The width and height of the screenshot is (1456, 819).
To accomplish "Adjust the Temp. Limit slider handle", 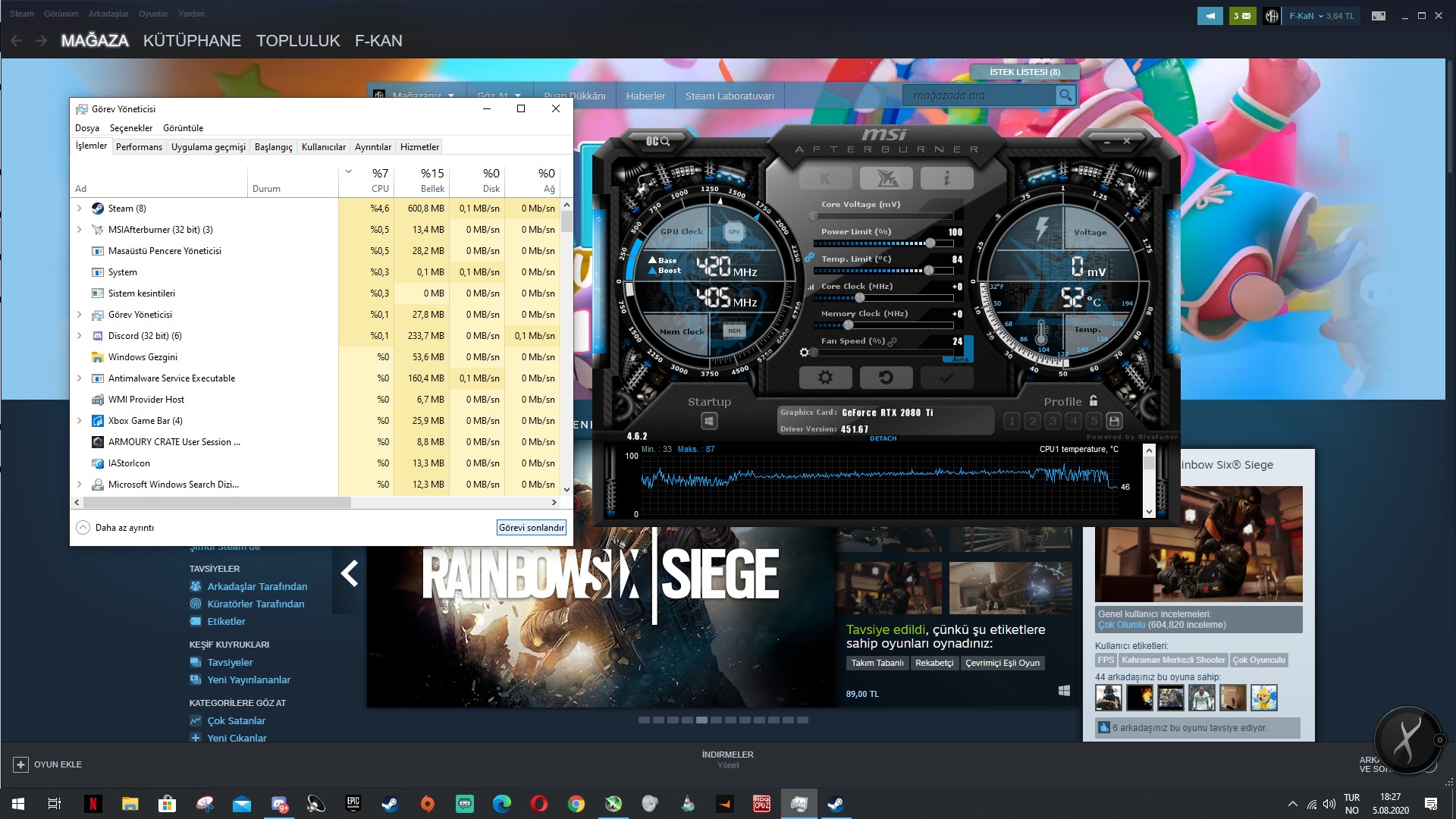I will (x=929, y=271).
